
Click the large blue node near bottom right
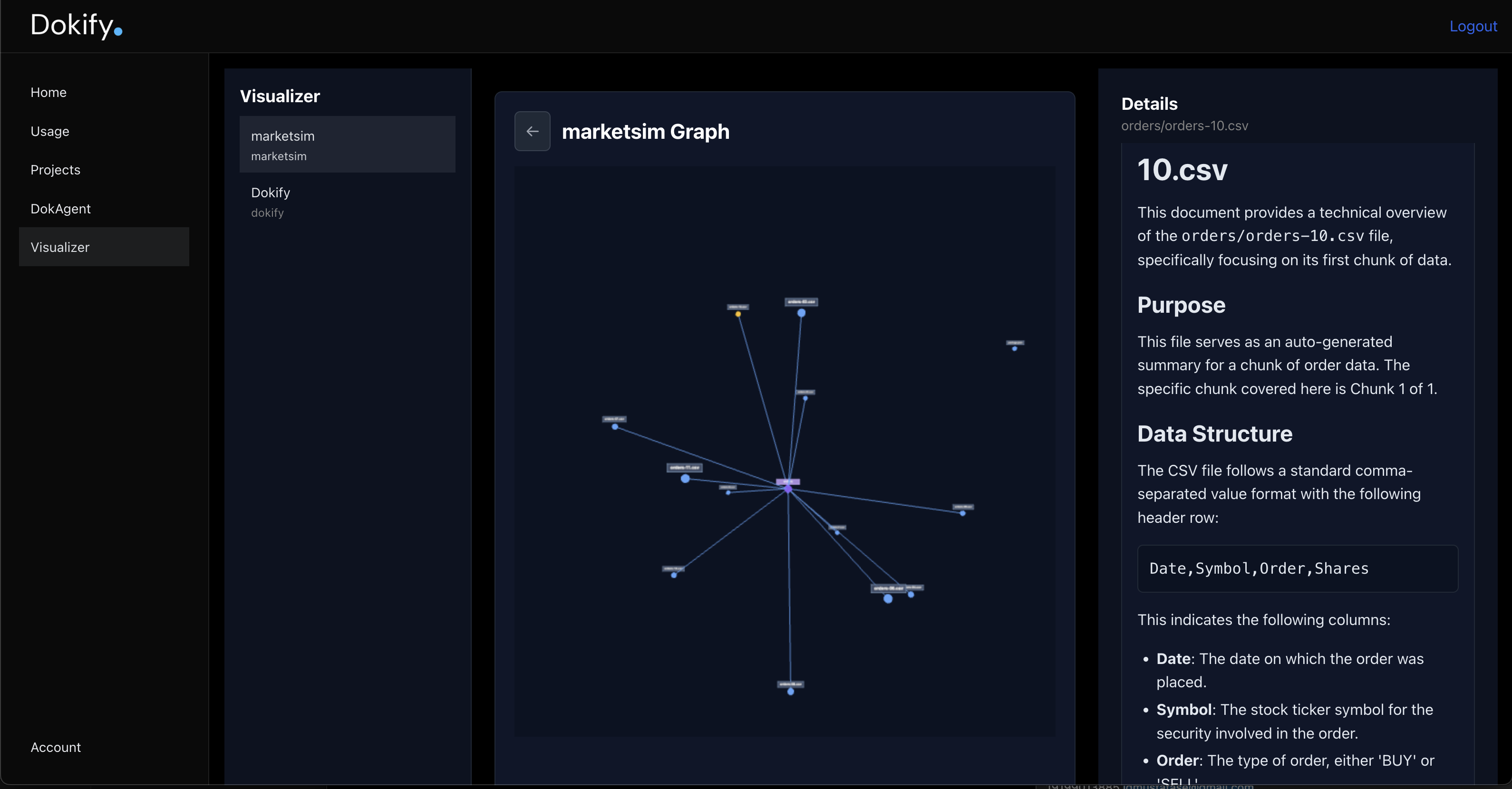[x=888, y=599]
